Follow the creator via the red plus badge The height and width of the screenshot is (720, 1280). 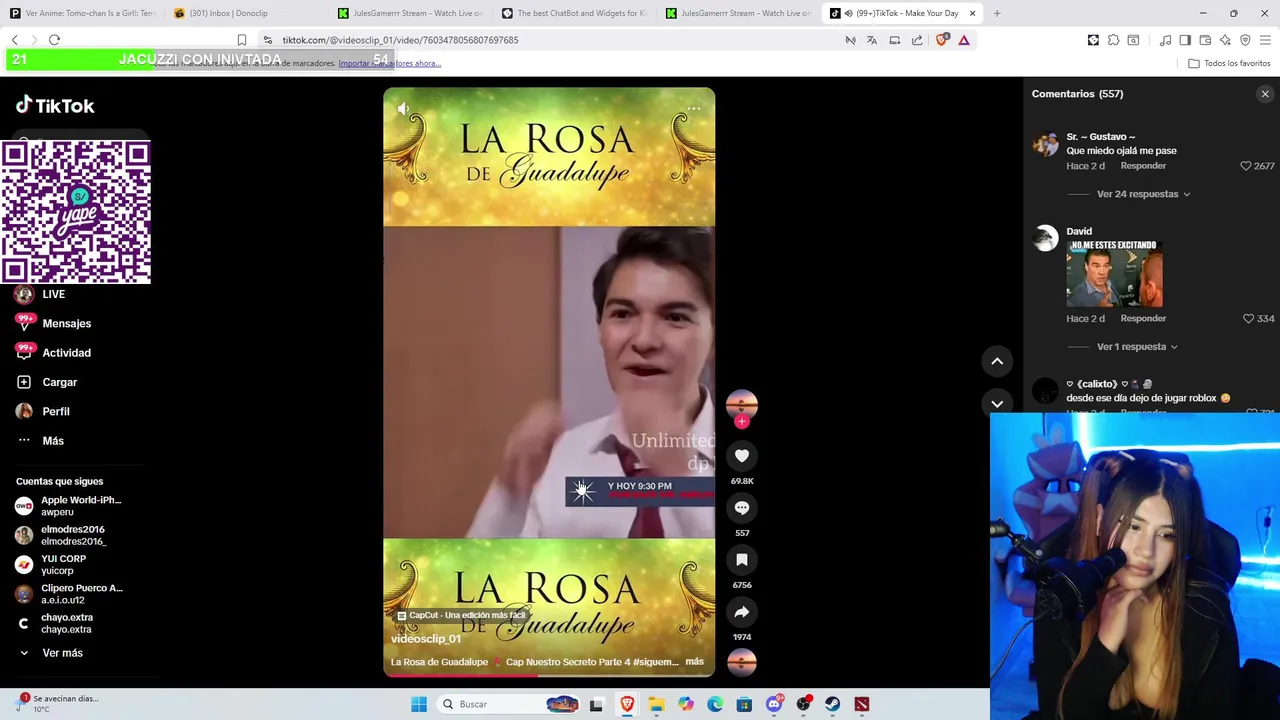click(742, 422)
